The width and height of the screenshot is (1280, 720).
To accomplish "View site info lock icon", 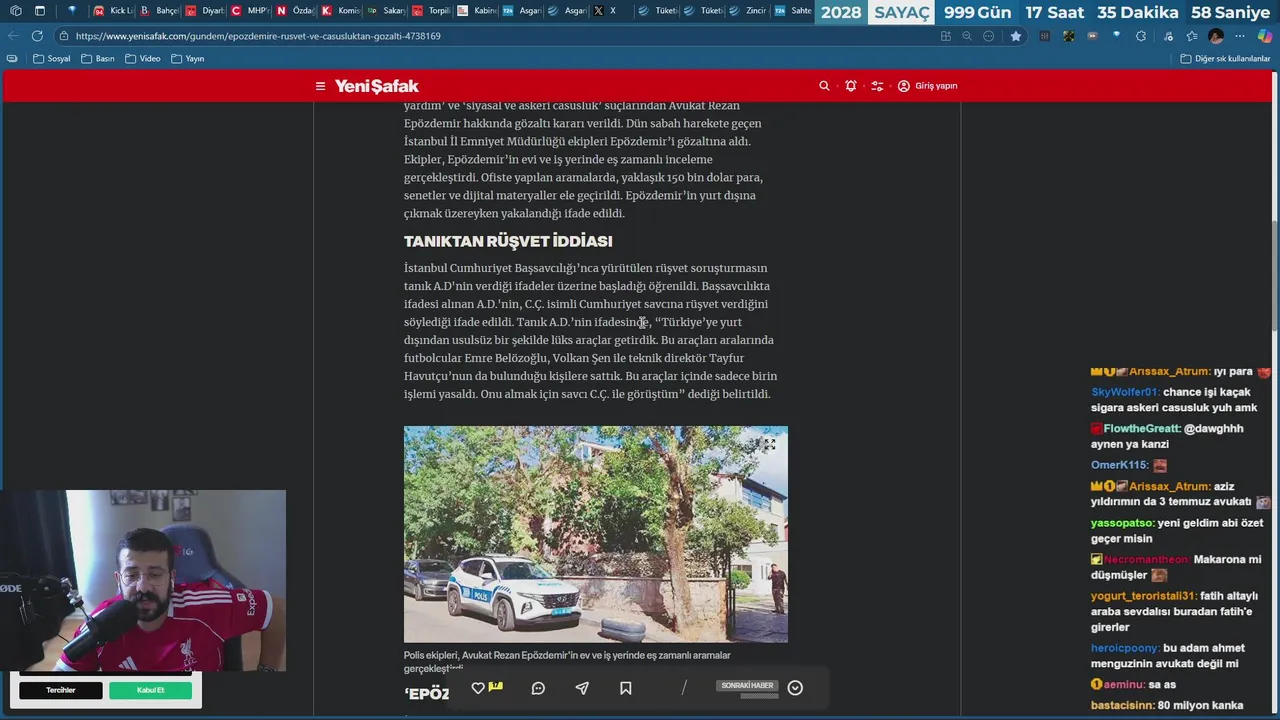I will [64, 36].
